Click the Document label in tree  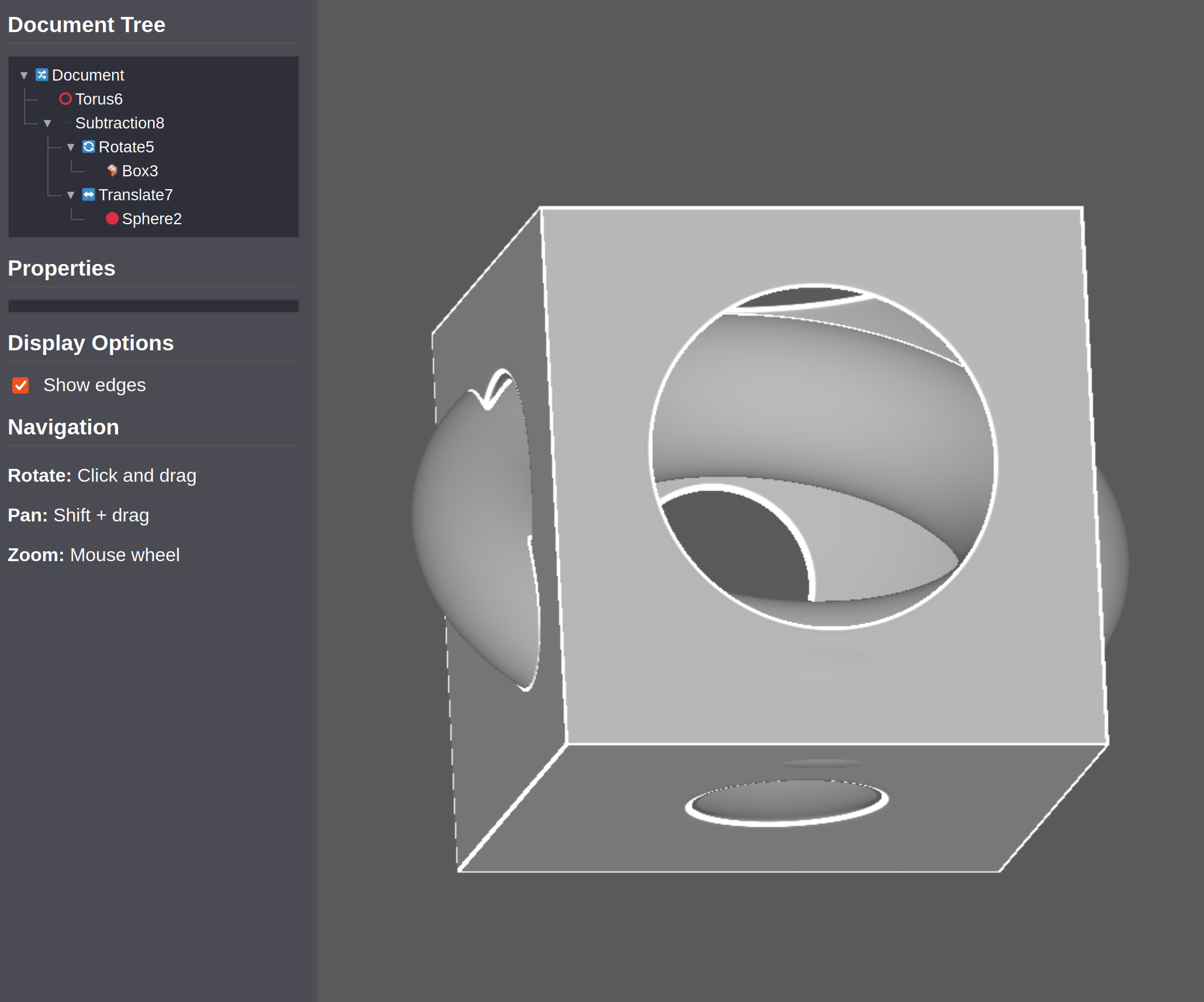[88, 75]
